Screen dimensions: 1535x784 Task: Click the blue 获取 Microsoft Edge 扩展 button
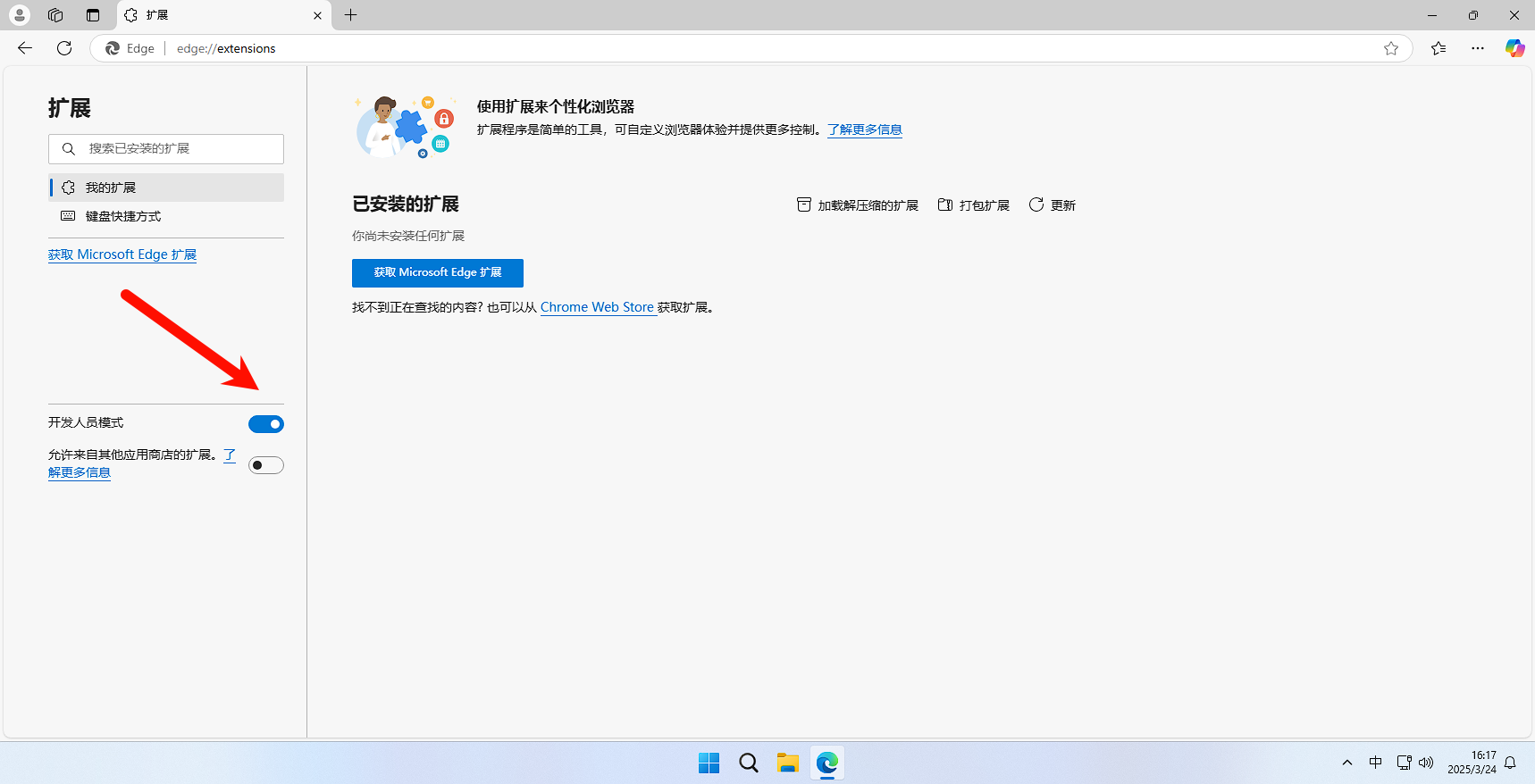pos(438,273)
